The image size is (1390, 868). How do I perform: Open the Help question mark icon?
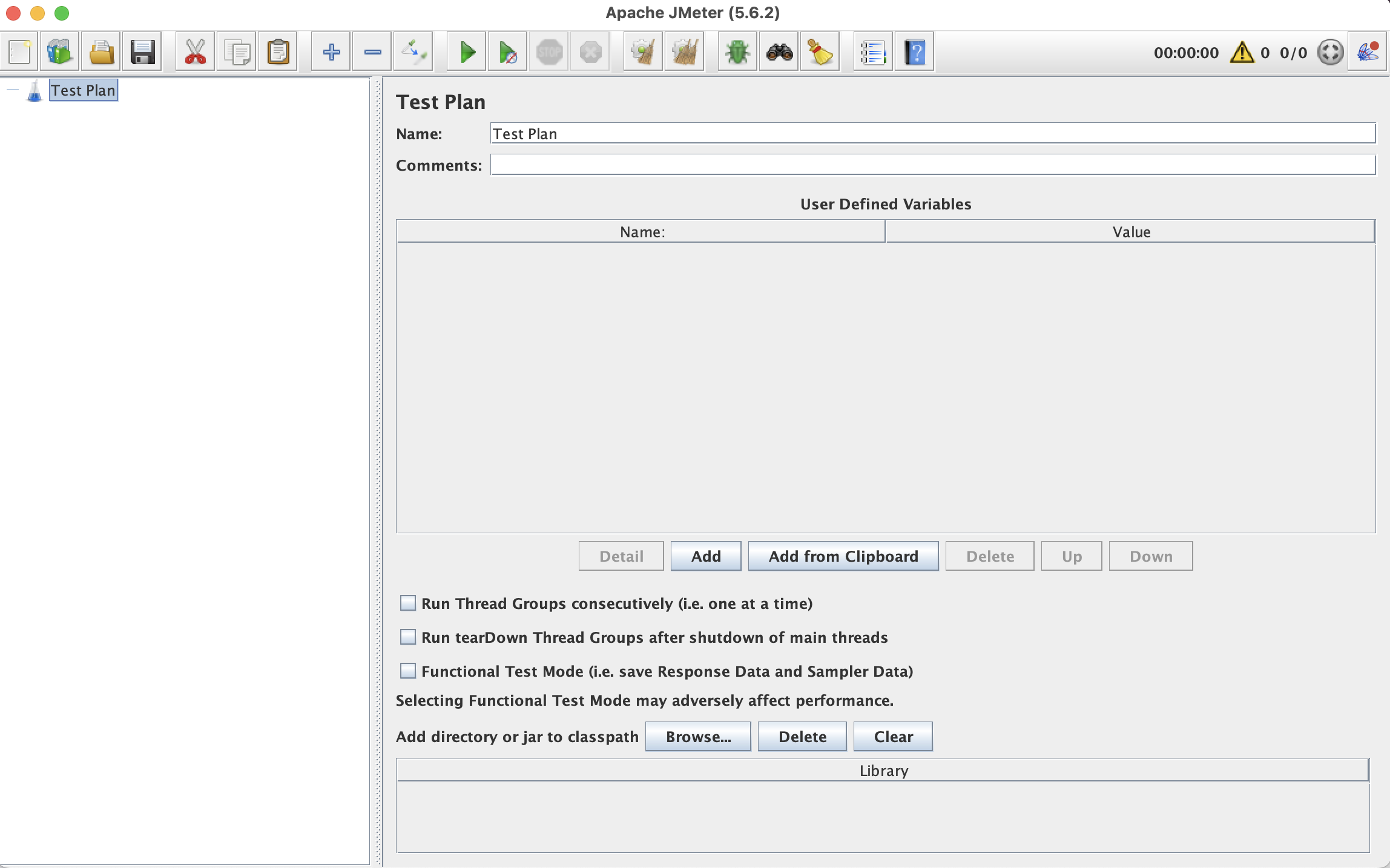(914, 52)
